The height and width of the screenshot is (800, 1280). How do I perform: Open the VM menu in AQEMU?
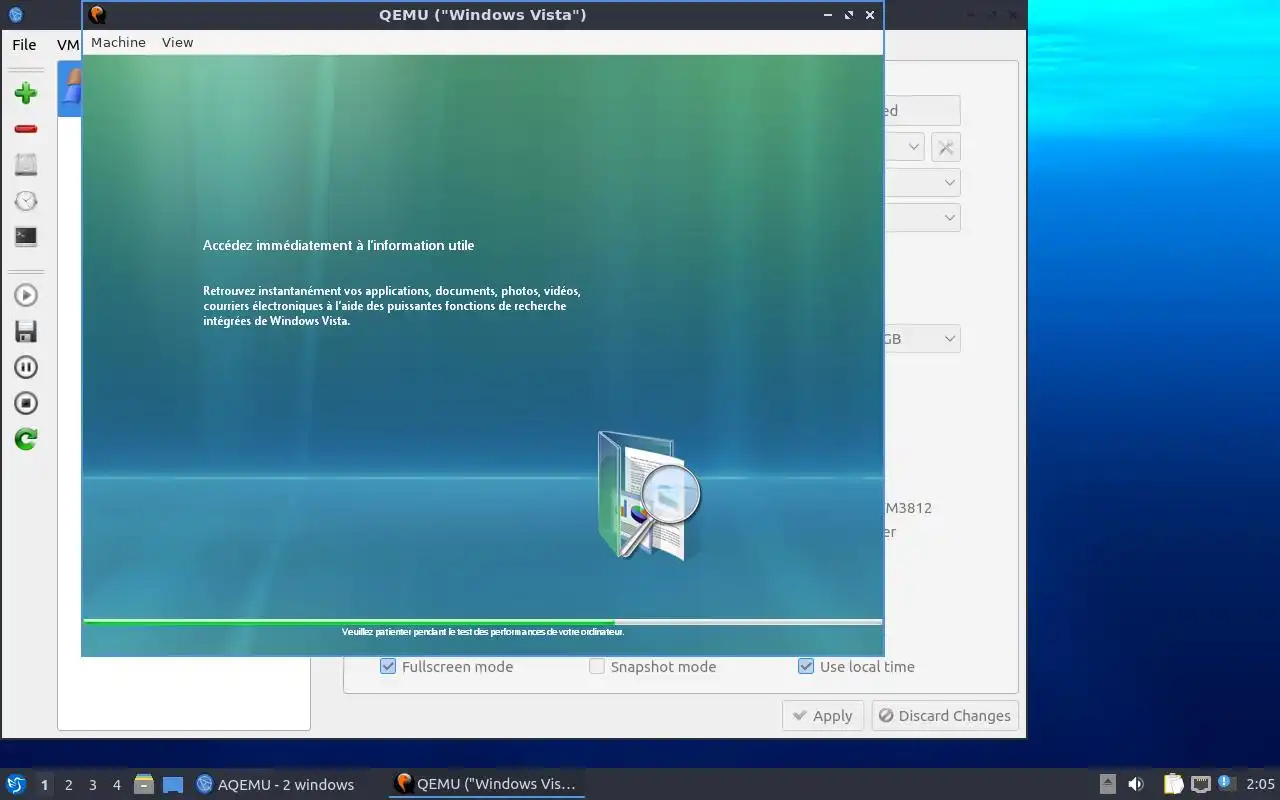68,44
